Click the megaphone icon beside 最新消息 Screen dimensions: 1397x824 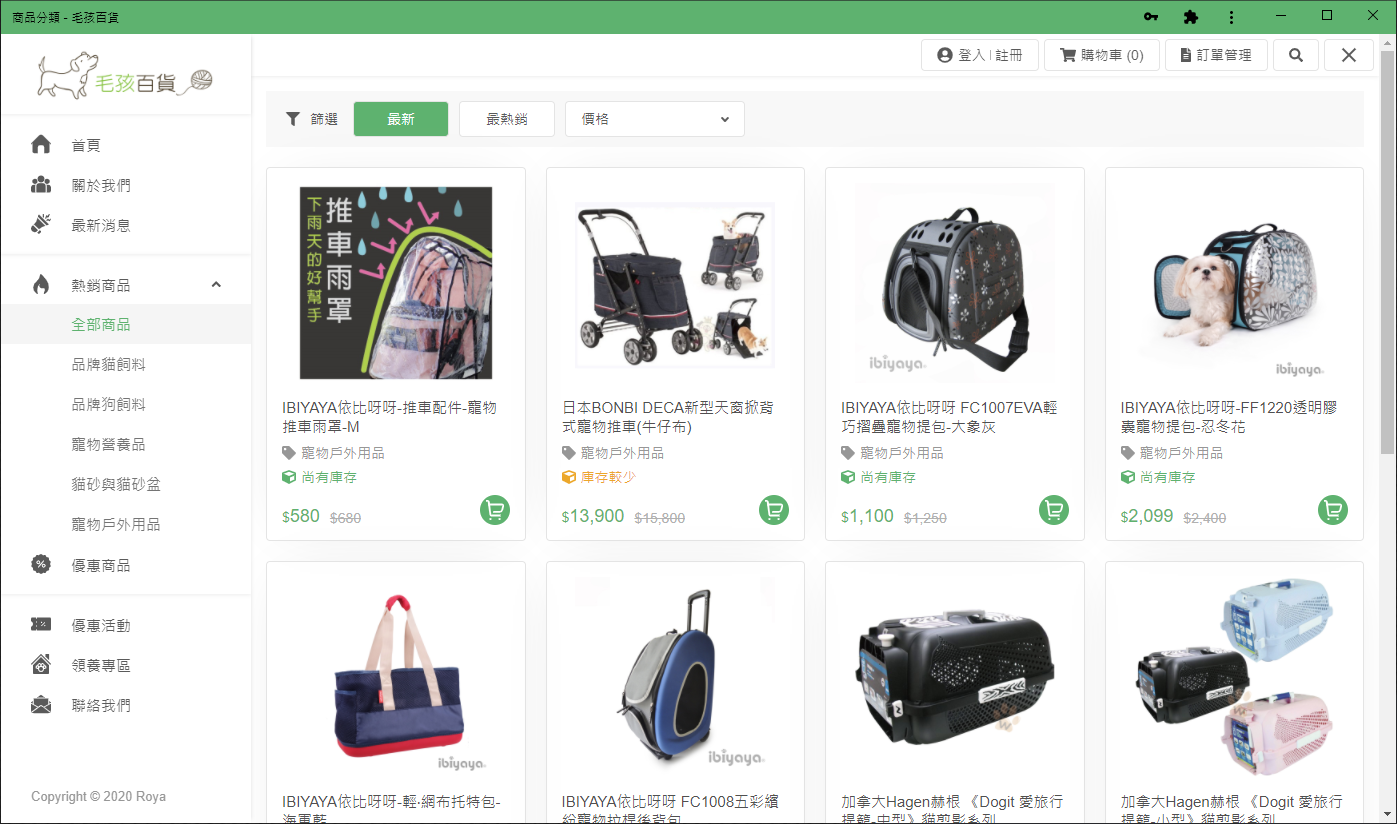[x=41, y=225]
